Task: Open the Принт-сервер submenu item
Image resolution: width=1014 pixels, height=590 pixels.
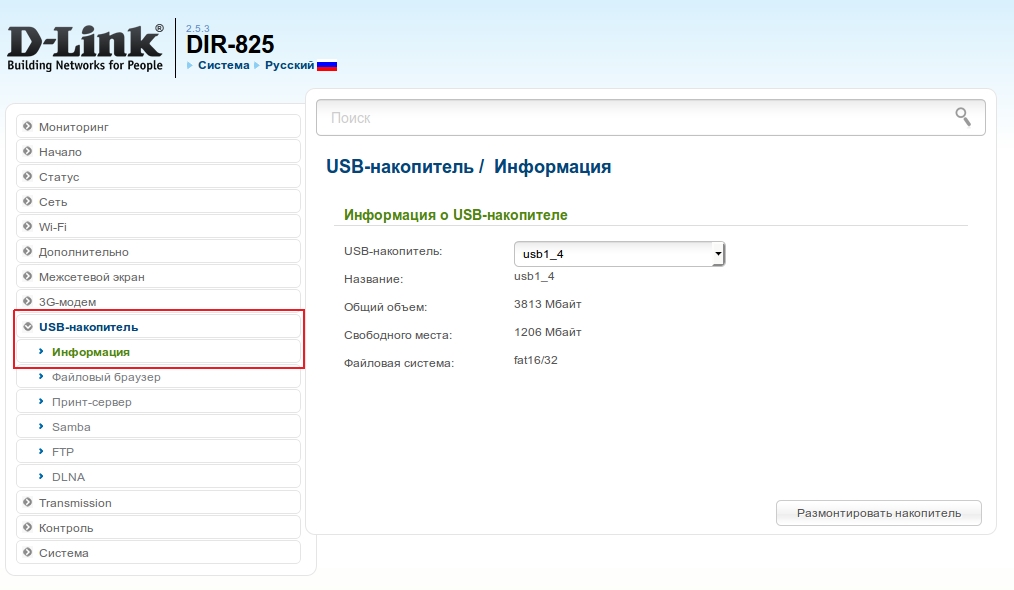Action: [x=91, y=402]
